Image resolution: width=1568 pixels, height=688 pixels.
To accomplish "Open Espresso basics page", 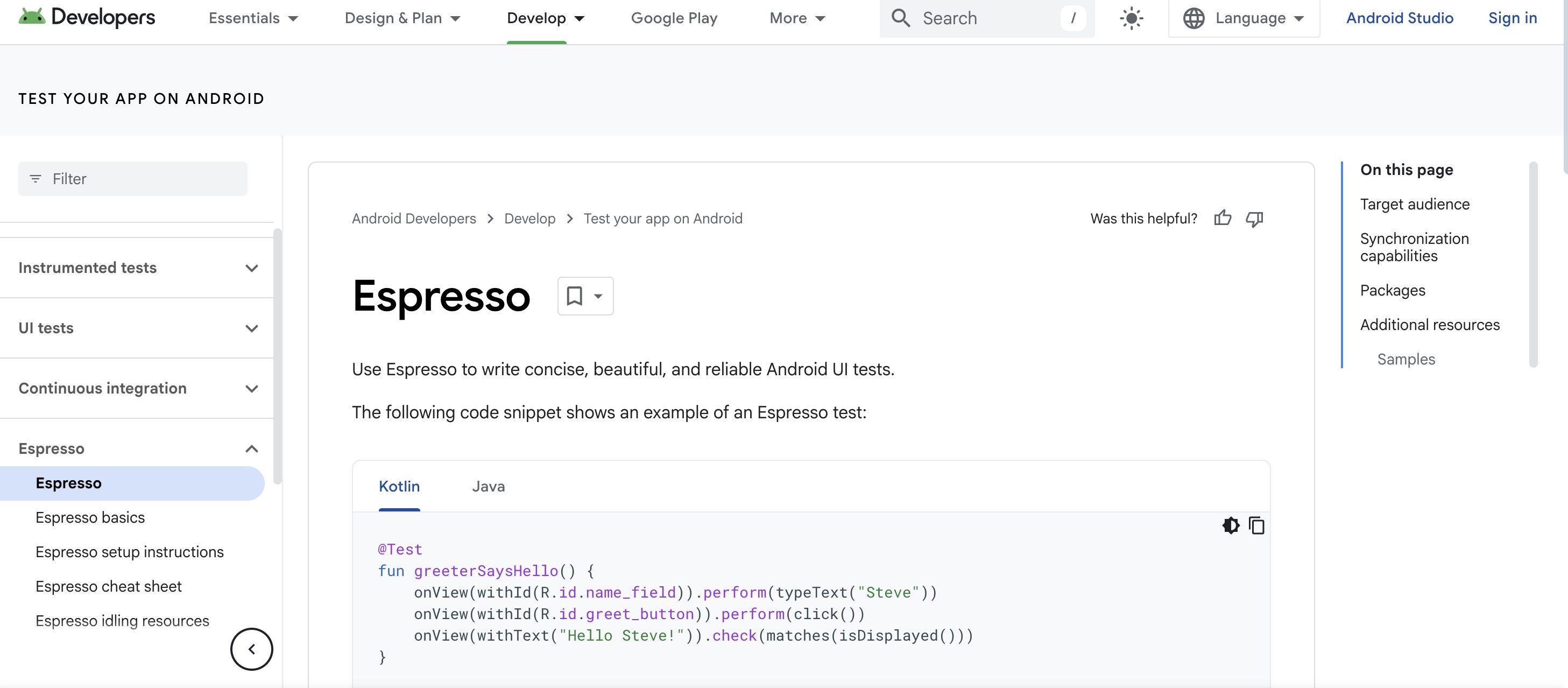I will (90, 517).
